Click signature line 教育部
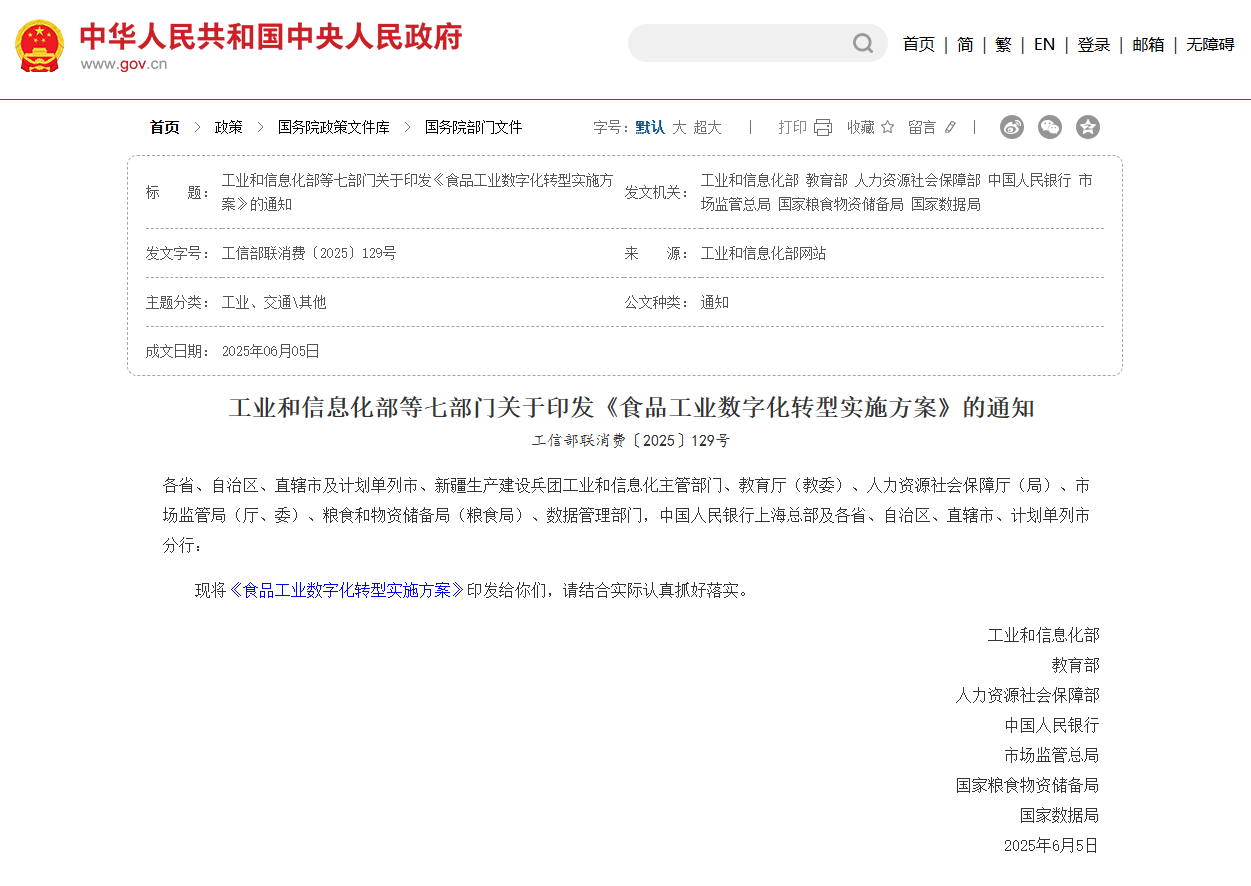 (1075, 665)
